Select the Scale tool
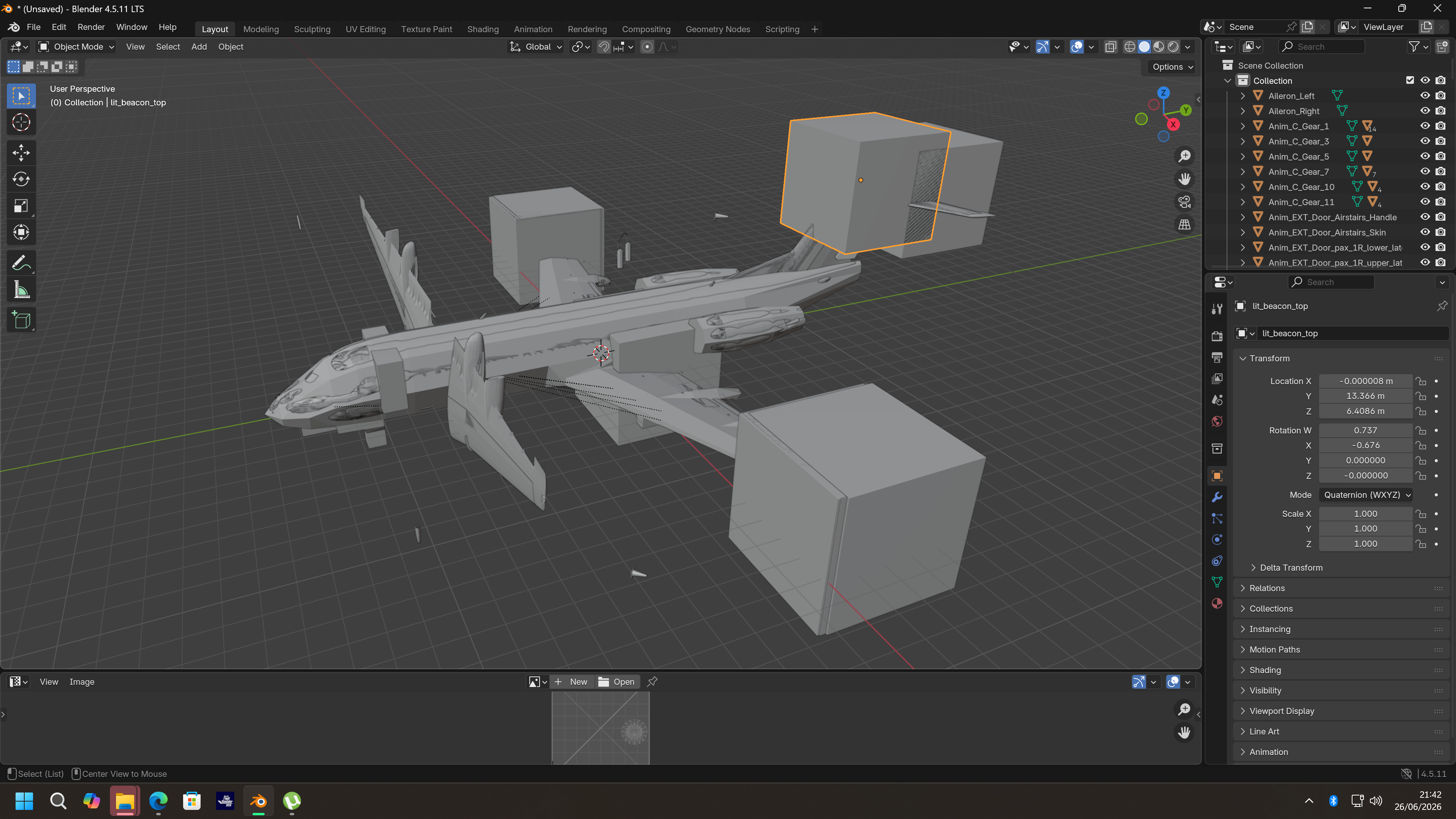This screenshot has height=819, width=1456. point(22,206)
